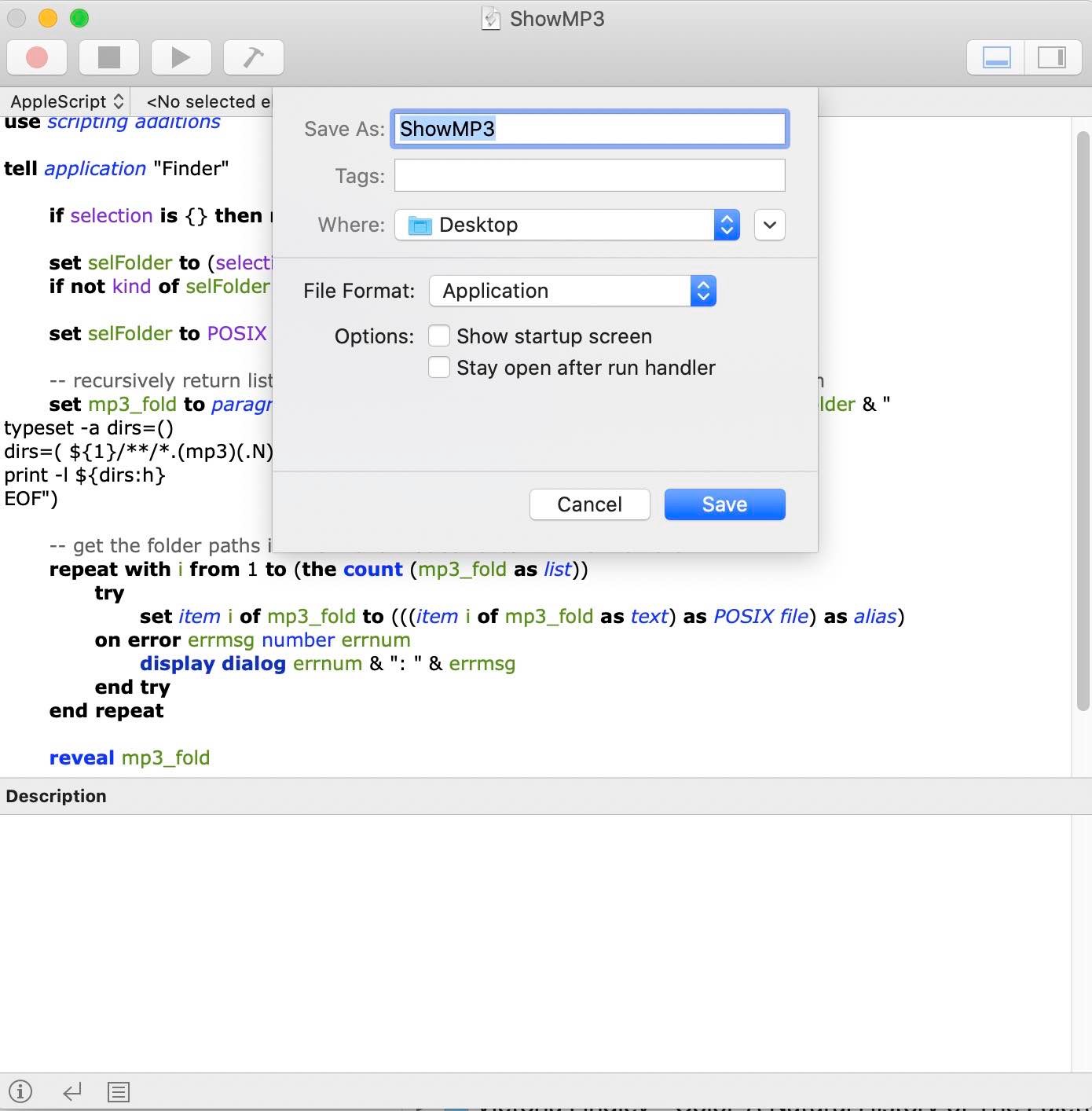1092x1111 pixels.
Task: Click the Record button in toolbar
Action: [x=37, y=57]
